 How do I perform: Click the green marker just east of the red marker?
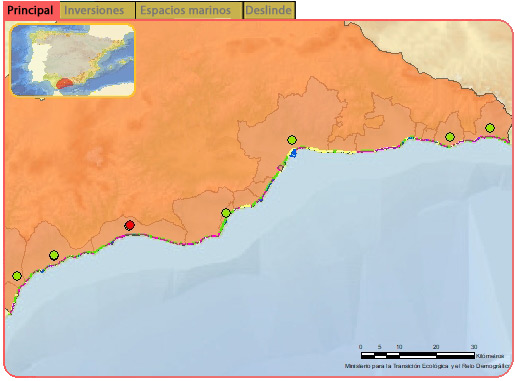226,213
